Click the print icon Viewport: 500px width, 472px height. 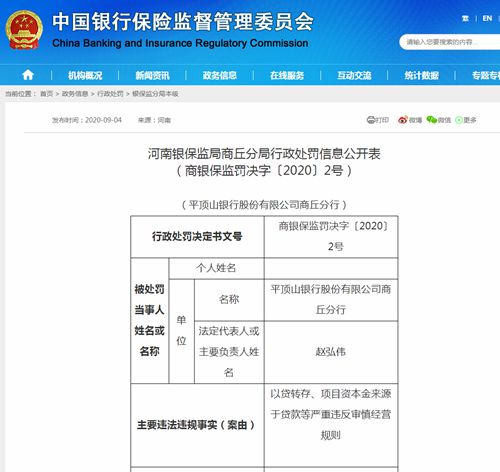tap(371, 120)
